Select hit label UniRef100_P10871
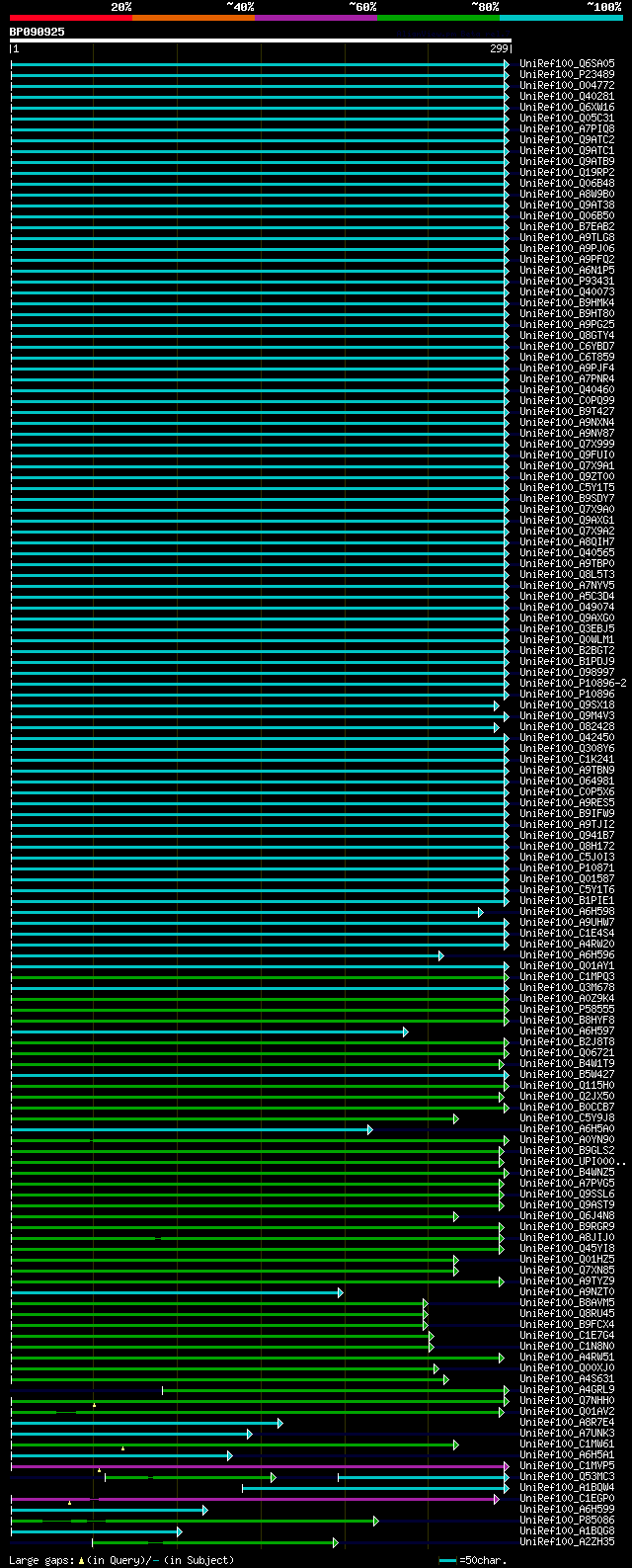This screenshot has width=632, height=1568. [x=567, y=867]
